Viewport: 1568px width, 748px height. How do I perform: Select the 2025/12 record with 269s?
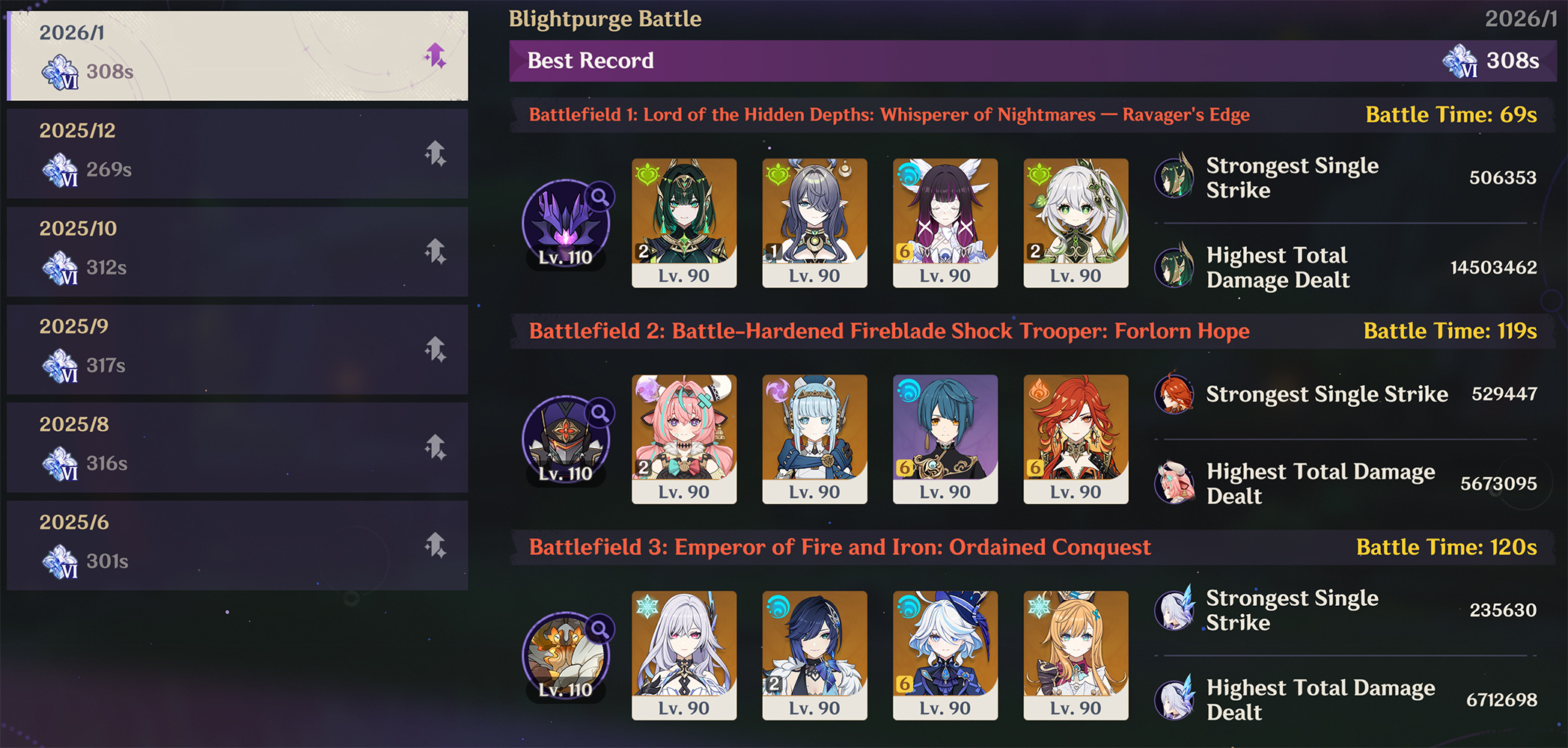click(x=238, y=154)
